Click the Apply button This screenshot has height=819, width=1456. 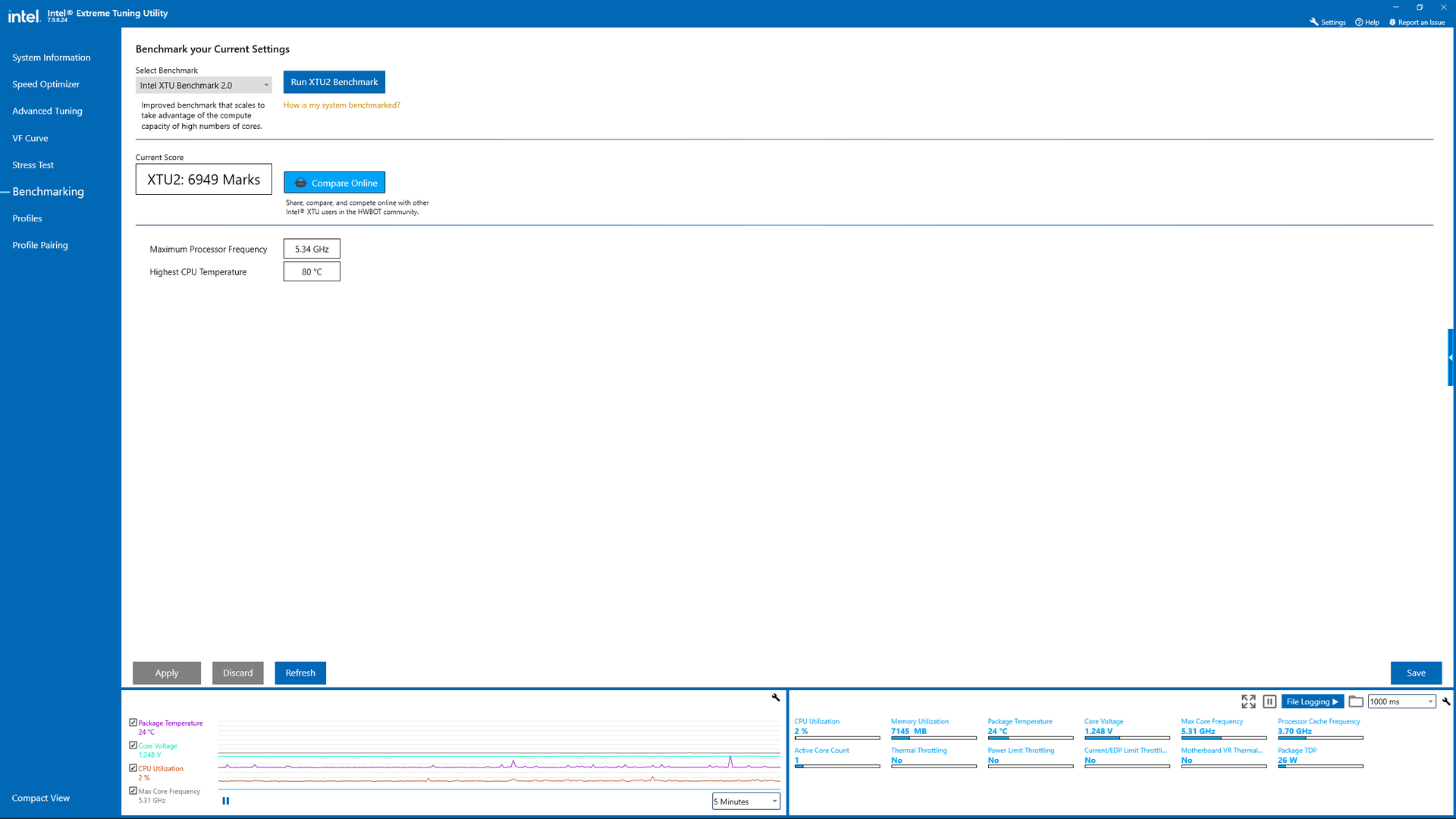167,673
